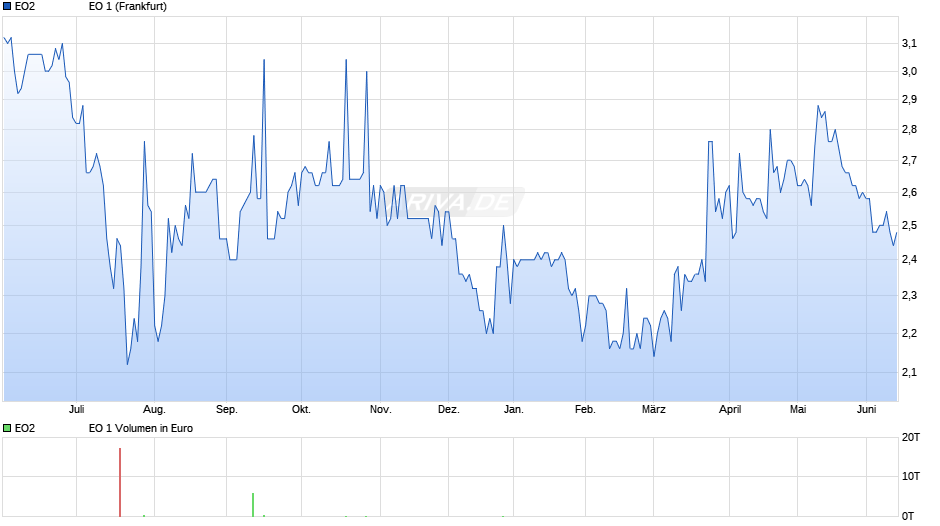Click the 3,1 price axis value

click(x=909, y=43)
